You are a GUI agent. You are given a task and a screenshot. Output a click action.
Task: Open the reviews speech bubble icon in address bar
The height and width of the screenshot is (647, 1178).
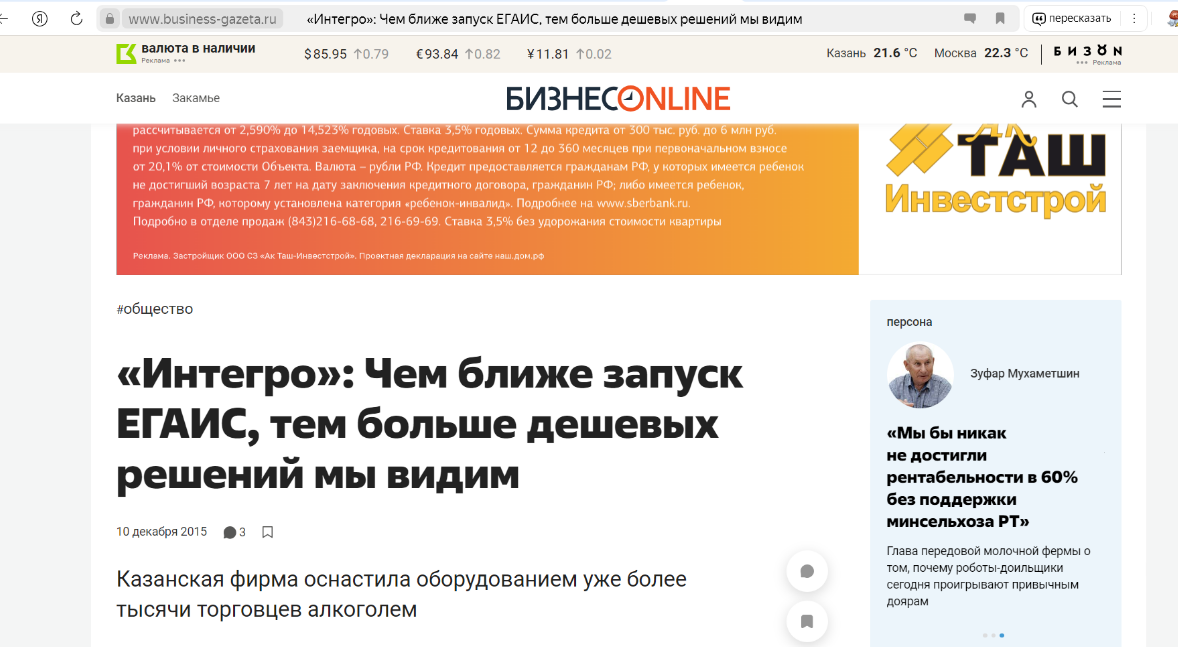(970, 19)
